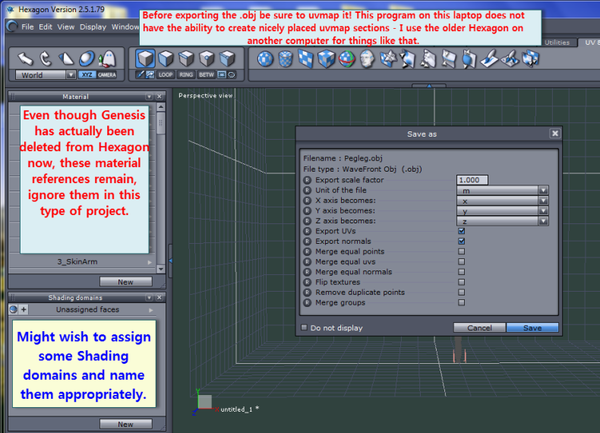Open the View menu
Image resolution: width=600 pixels, height=433 pixels.
pos(66,27)
